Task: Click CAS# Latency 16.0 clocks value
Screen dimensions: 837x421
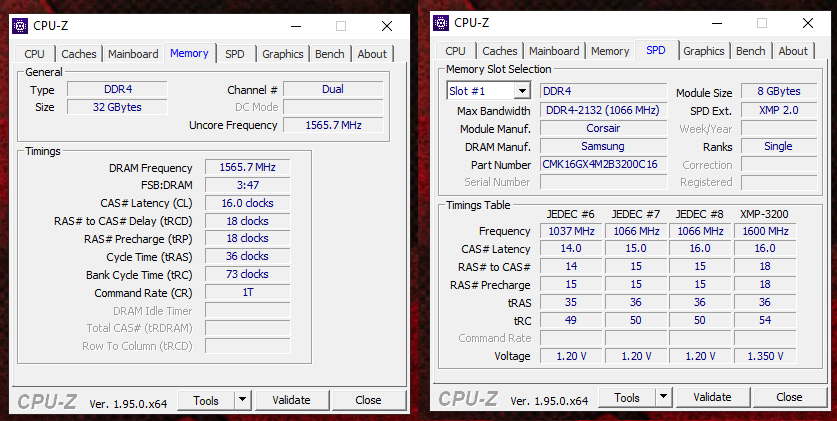Action: (x=248, y=203)
